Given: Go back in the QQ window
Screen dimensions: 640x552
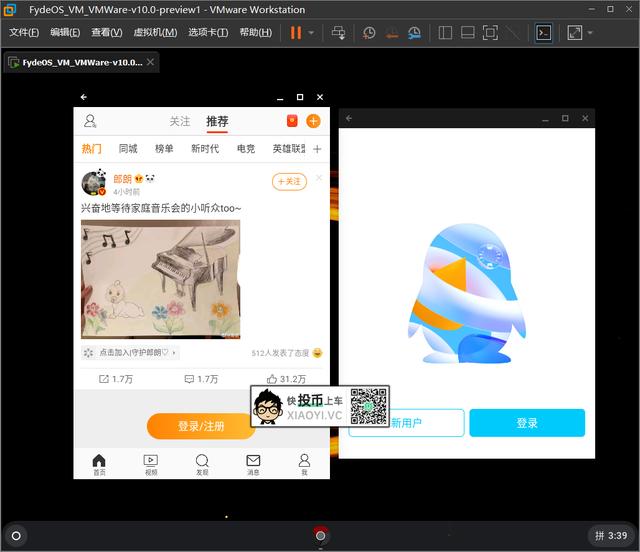Looking at the screenshot, I should tap(349, 118).
